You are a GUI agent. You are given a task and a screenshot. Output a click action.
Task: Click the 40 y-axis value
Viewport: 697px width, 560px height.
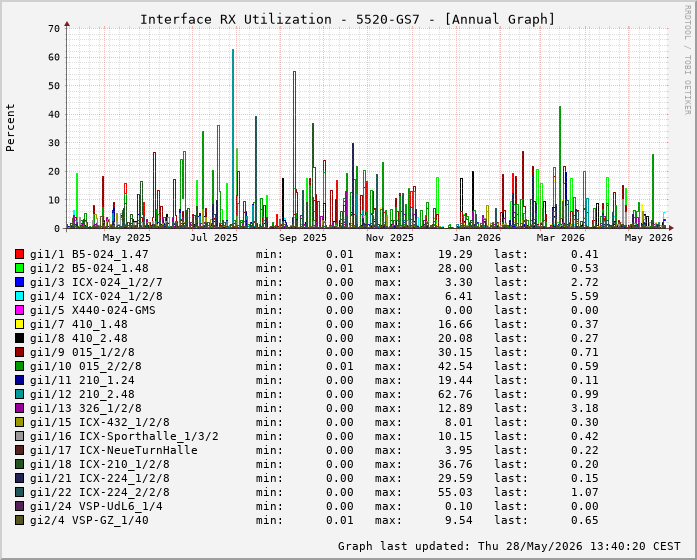point(54,114)
